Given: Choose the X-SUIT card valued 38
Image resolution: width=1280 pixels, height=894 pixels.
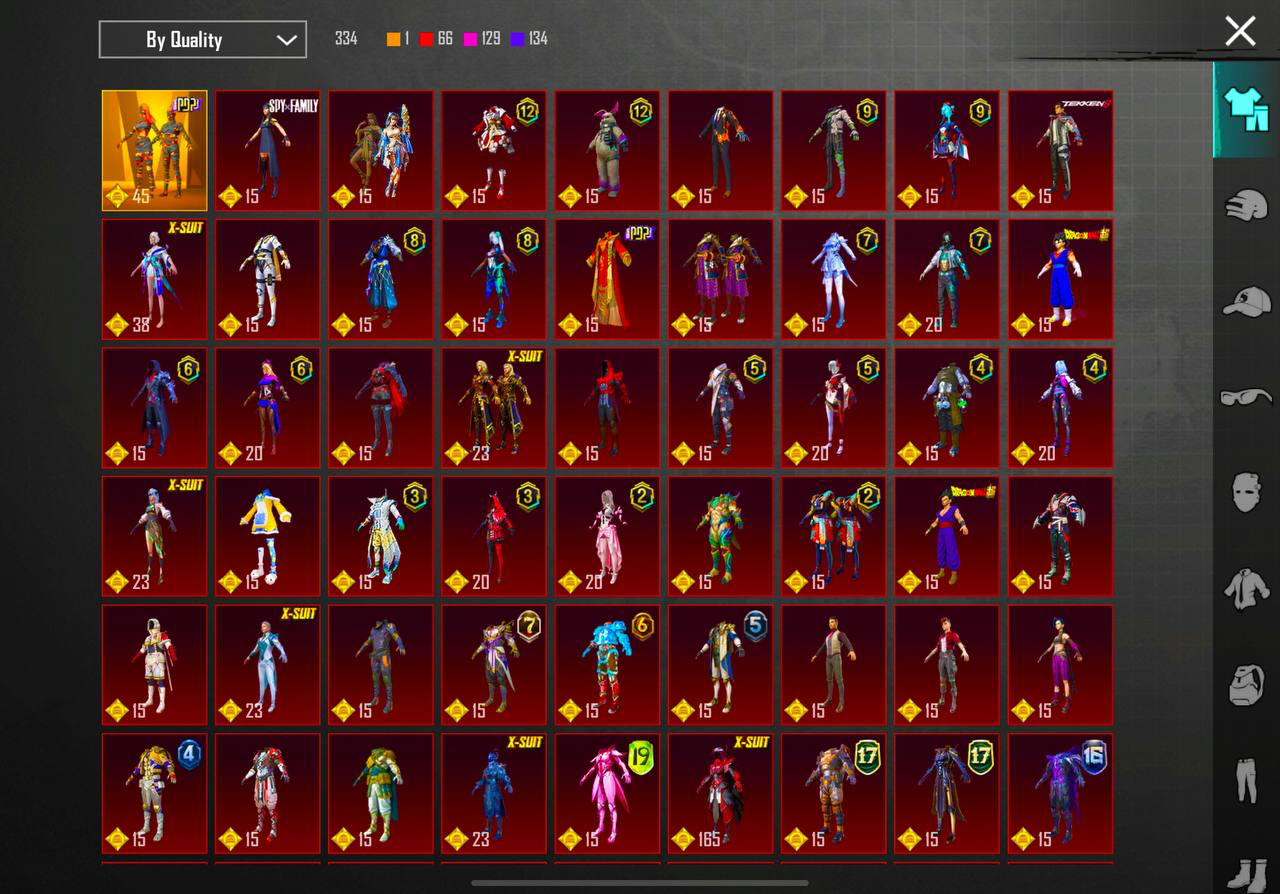Looking at the screenshot, I should tap(155, 279).
